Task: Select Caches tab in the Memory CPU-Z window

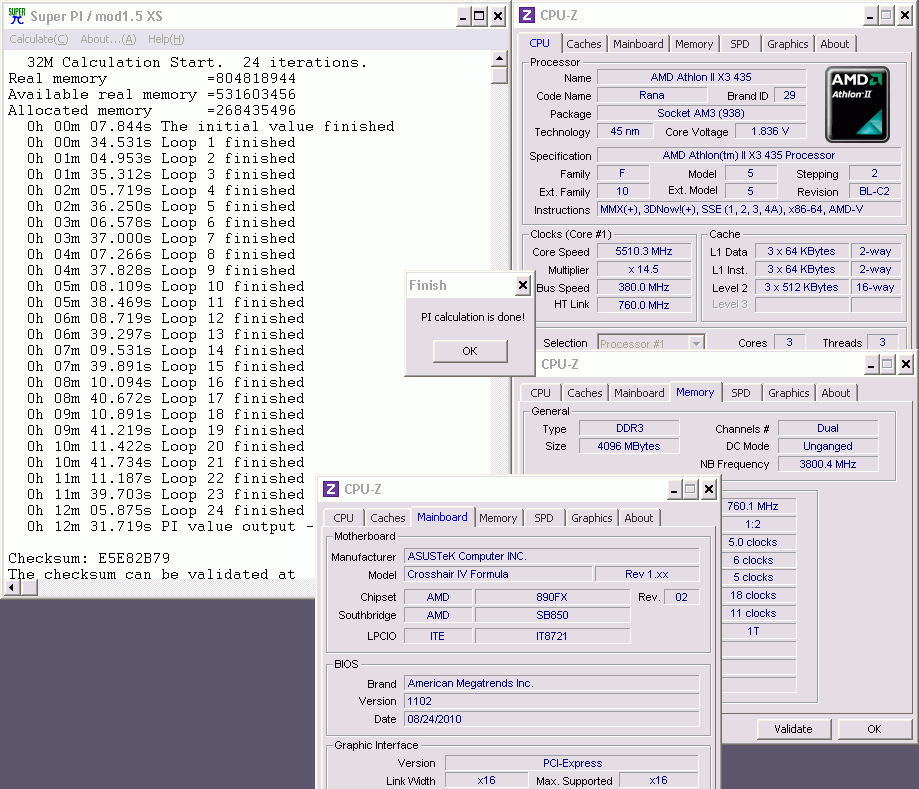Action: click(584, 393)
